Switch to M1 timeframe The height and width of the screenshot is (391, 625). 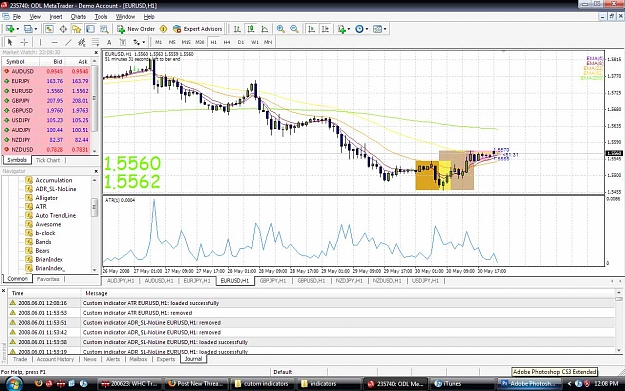tap(158, 42)
